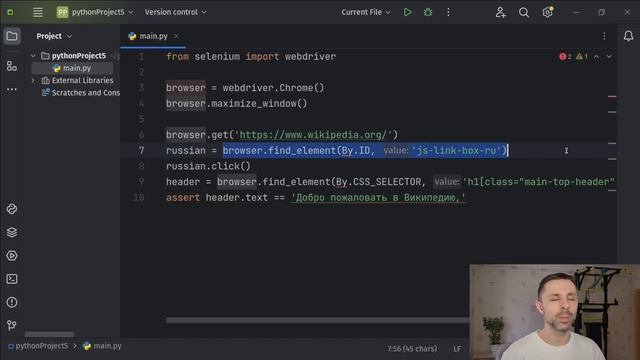The height and width of the screenshot is (360, 640).
Task: Show more tool windows ellipsis
Action: tap(12, 89)
